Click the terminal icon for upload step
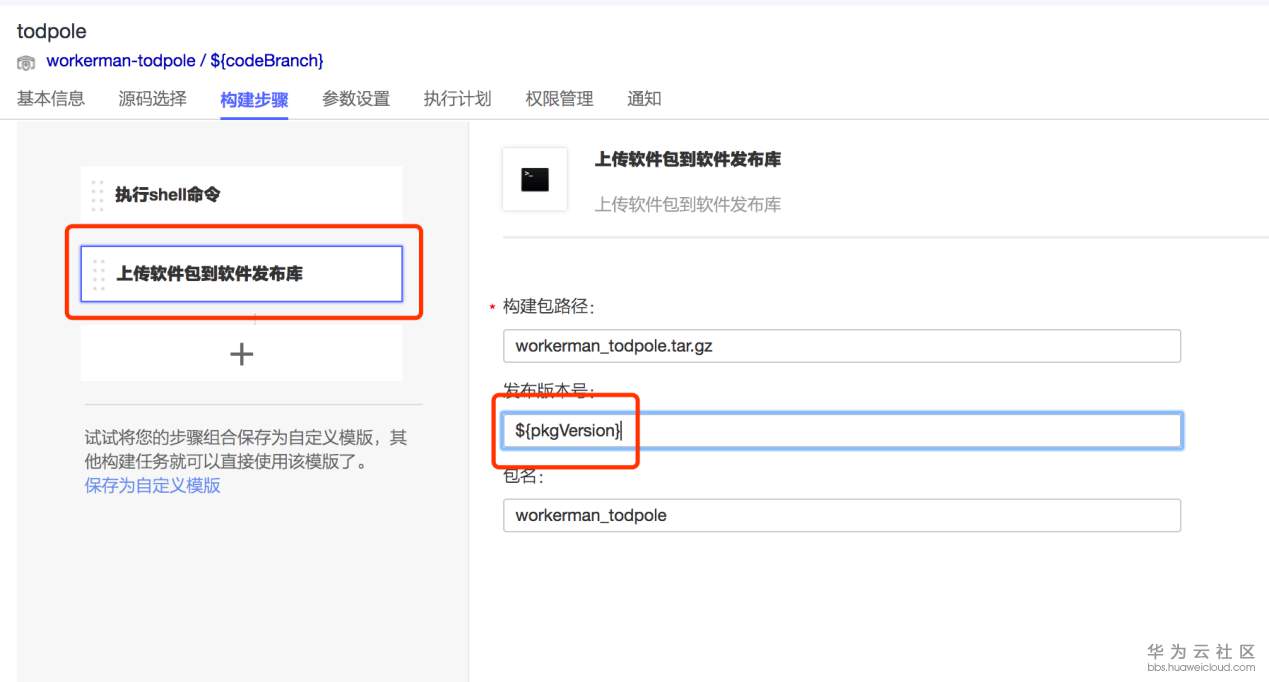 coord(534,180)
